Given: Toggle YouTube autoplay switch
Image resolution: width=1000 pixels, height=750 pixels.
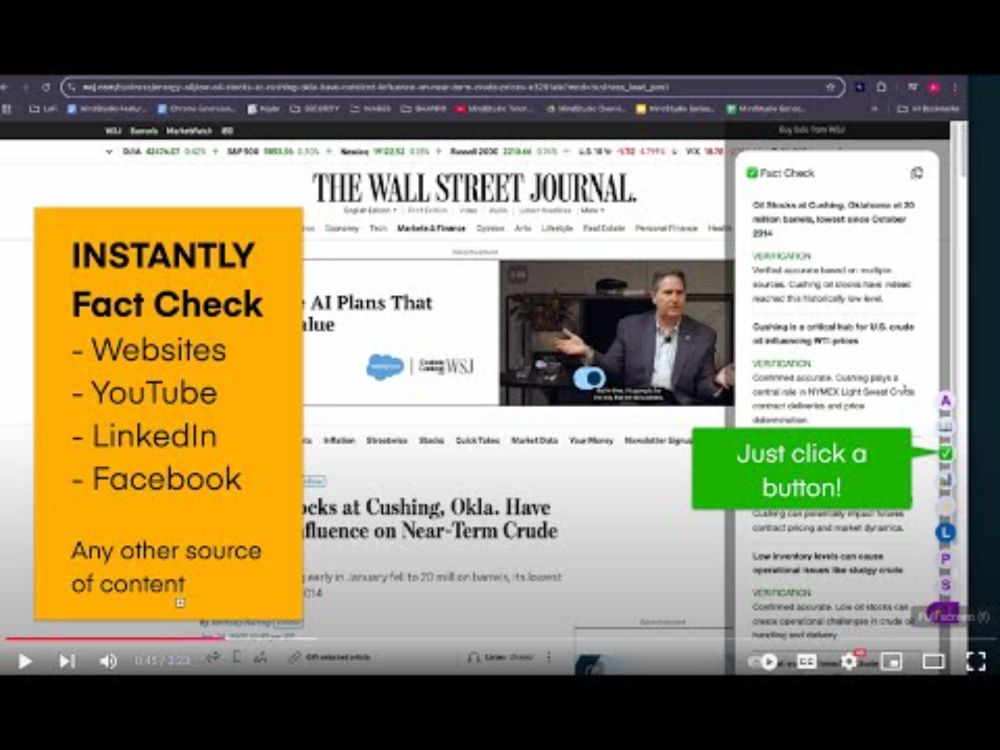Looking at the screenshot, I should [x=763, y=662].
